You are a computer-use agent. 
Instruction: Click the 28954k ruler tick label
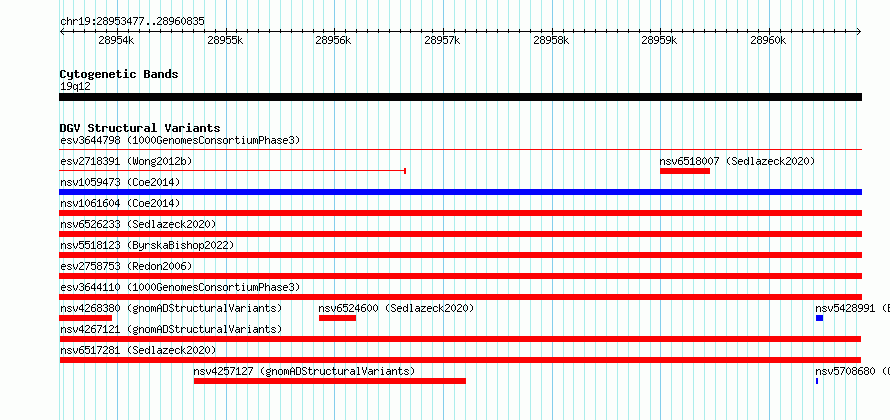pyautogui.click(x=116, y=40)
